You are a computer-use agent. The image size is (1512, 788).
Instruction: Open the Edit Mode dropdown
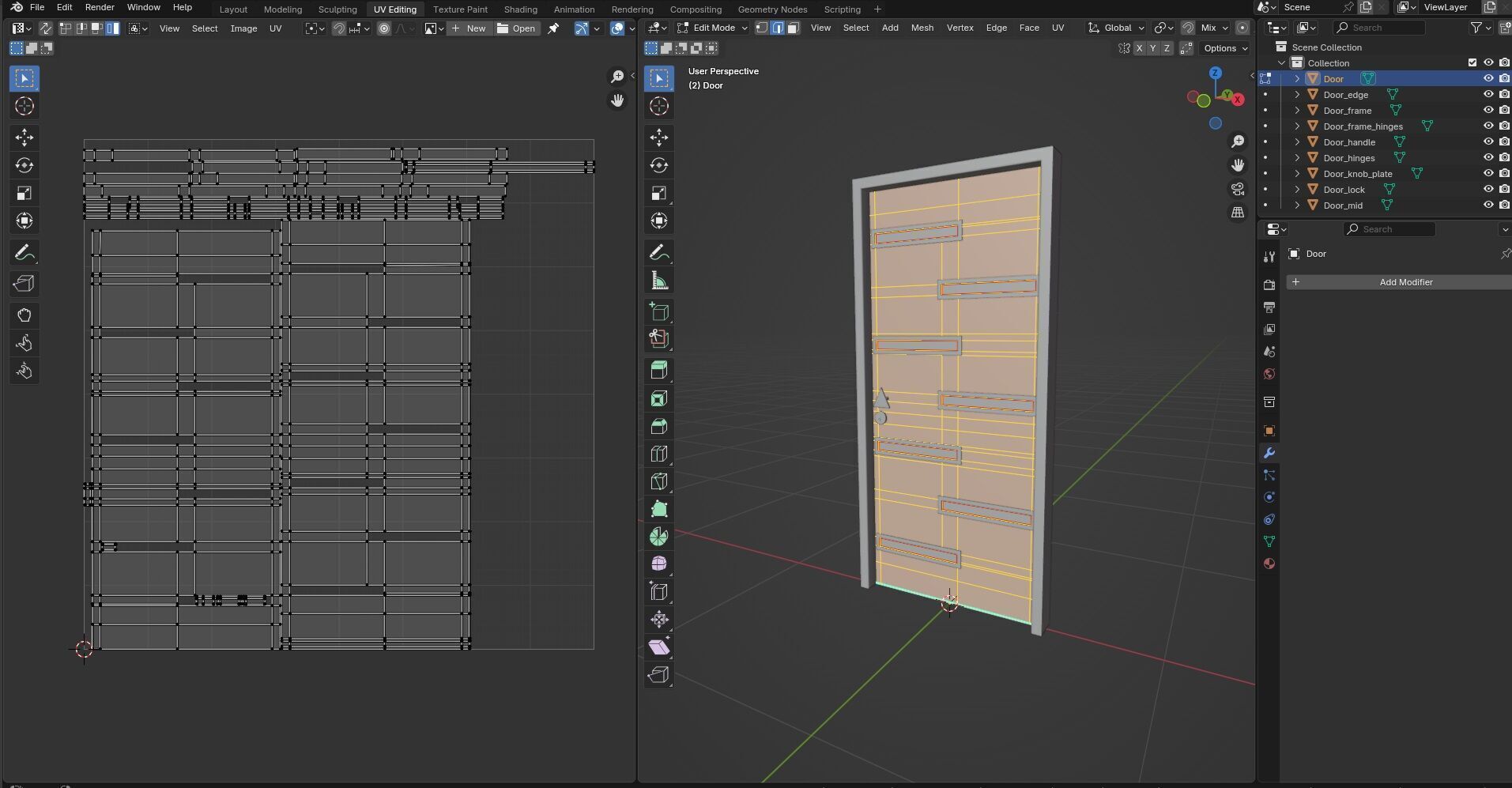pos(712,28)
